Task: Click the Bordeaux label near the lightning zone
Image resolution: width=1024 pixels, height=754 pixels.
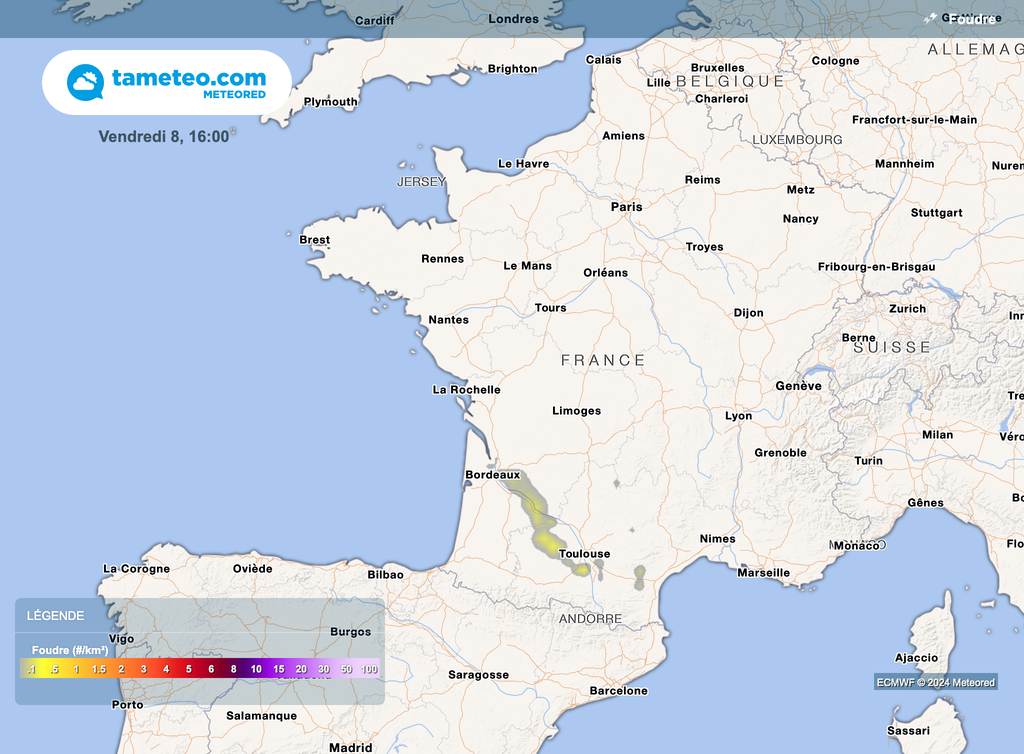Action: (x=492, y=474)
